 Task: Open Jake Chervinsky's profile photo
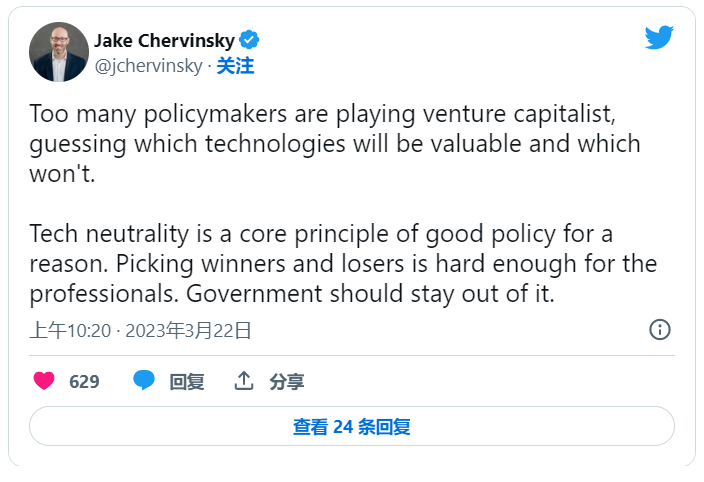pyautogui.click(x=59, y=52)
